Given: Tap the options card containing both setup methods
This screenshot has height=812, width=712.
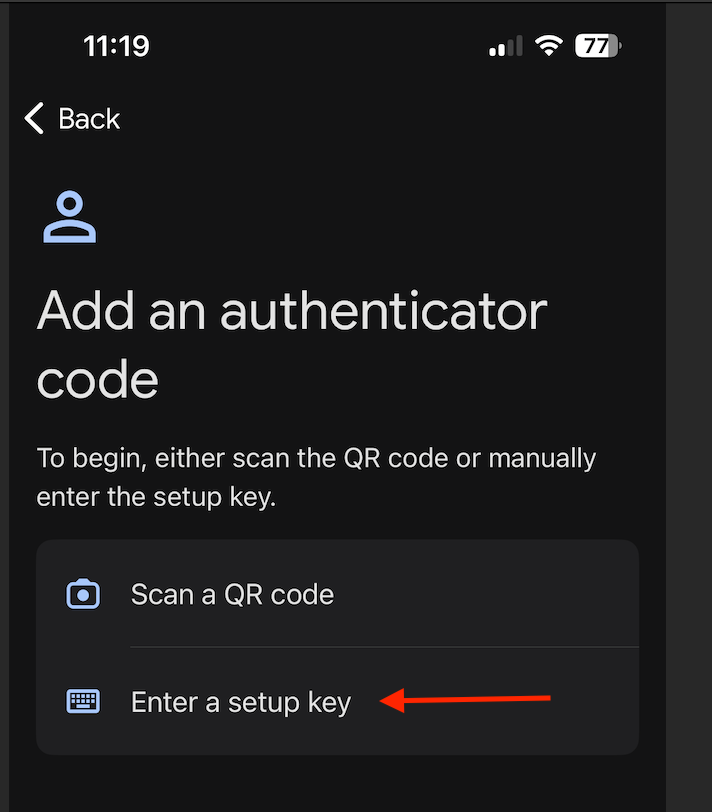Looking at the screenshot, I should [x=337, y=646].
